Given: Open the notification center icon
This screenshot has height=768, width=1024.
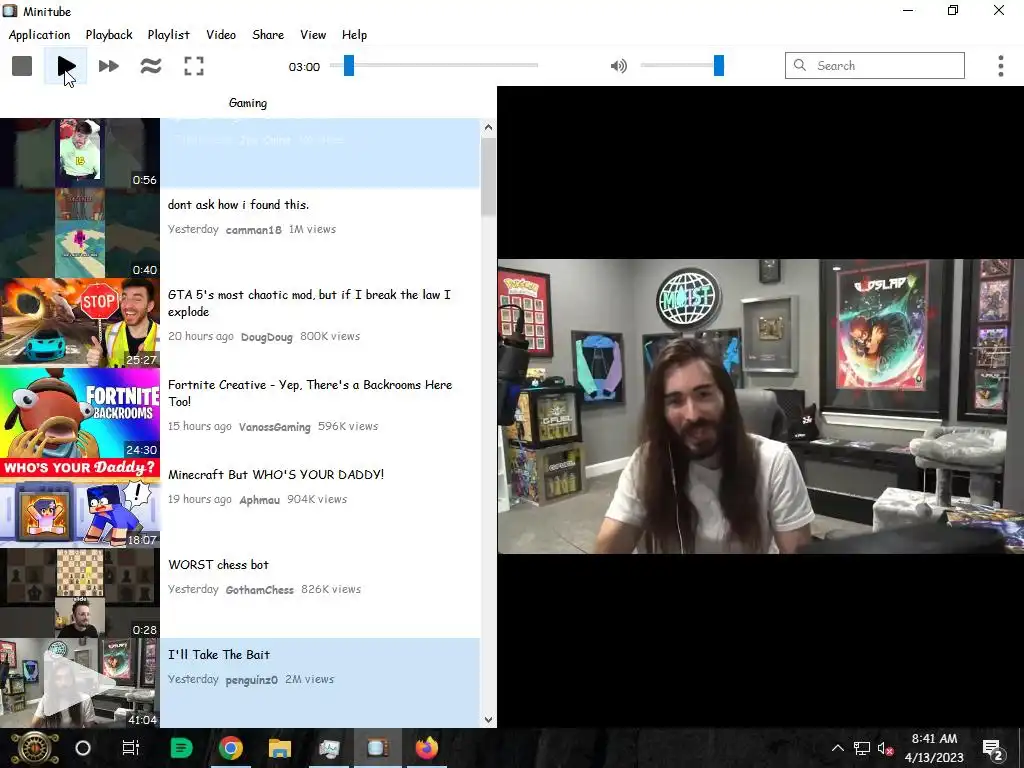Looking at the screenshot, I should [x=993, y=748].
